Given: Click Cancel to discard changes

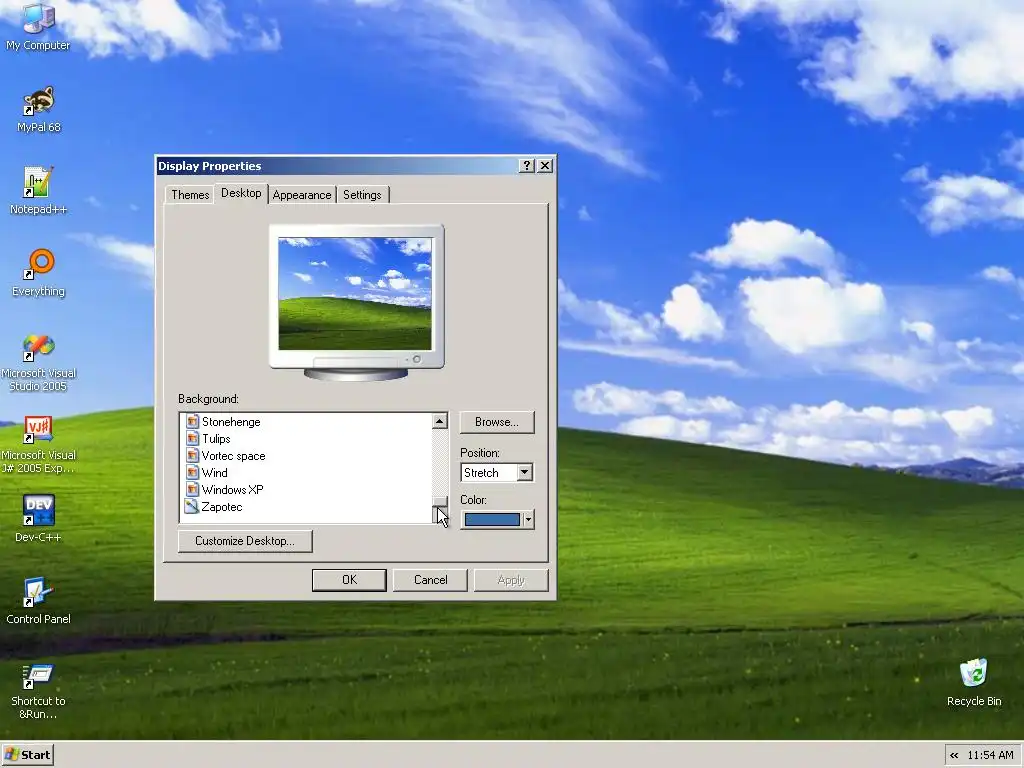Looking at the screenshot, I should (x=430, y=580).
